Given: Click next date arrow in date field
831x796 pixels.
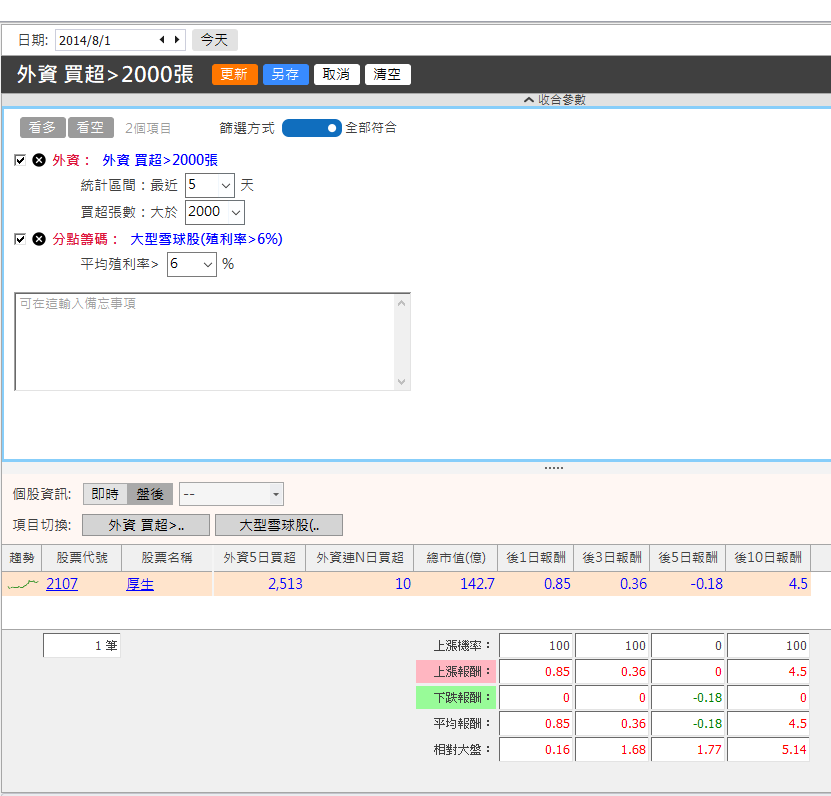Looking at the screenshot, I should pos(177,40).
